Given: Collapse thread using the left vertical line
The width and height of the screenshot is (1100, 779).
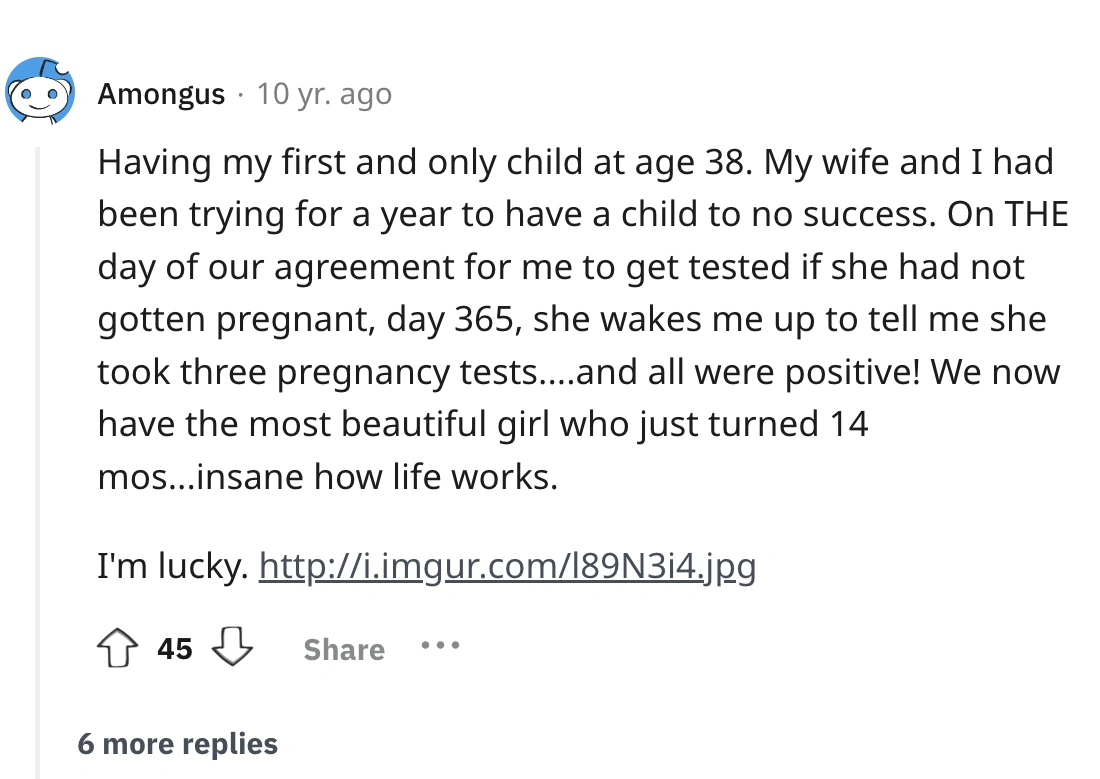Looking at the screenshot, I should [37, 400].
